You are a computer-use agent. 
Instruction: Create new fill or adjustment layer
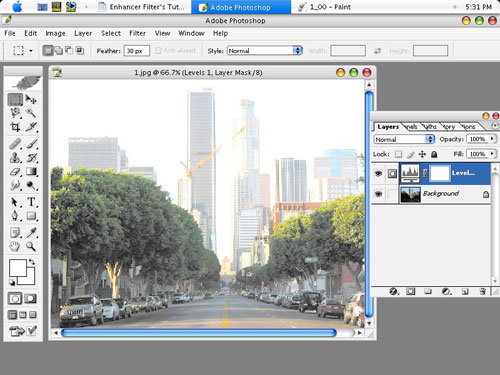[446, 292]
